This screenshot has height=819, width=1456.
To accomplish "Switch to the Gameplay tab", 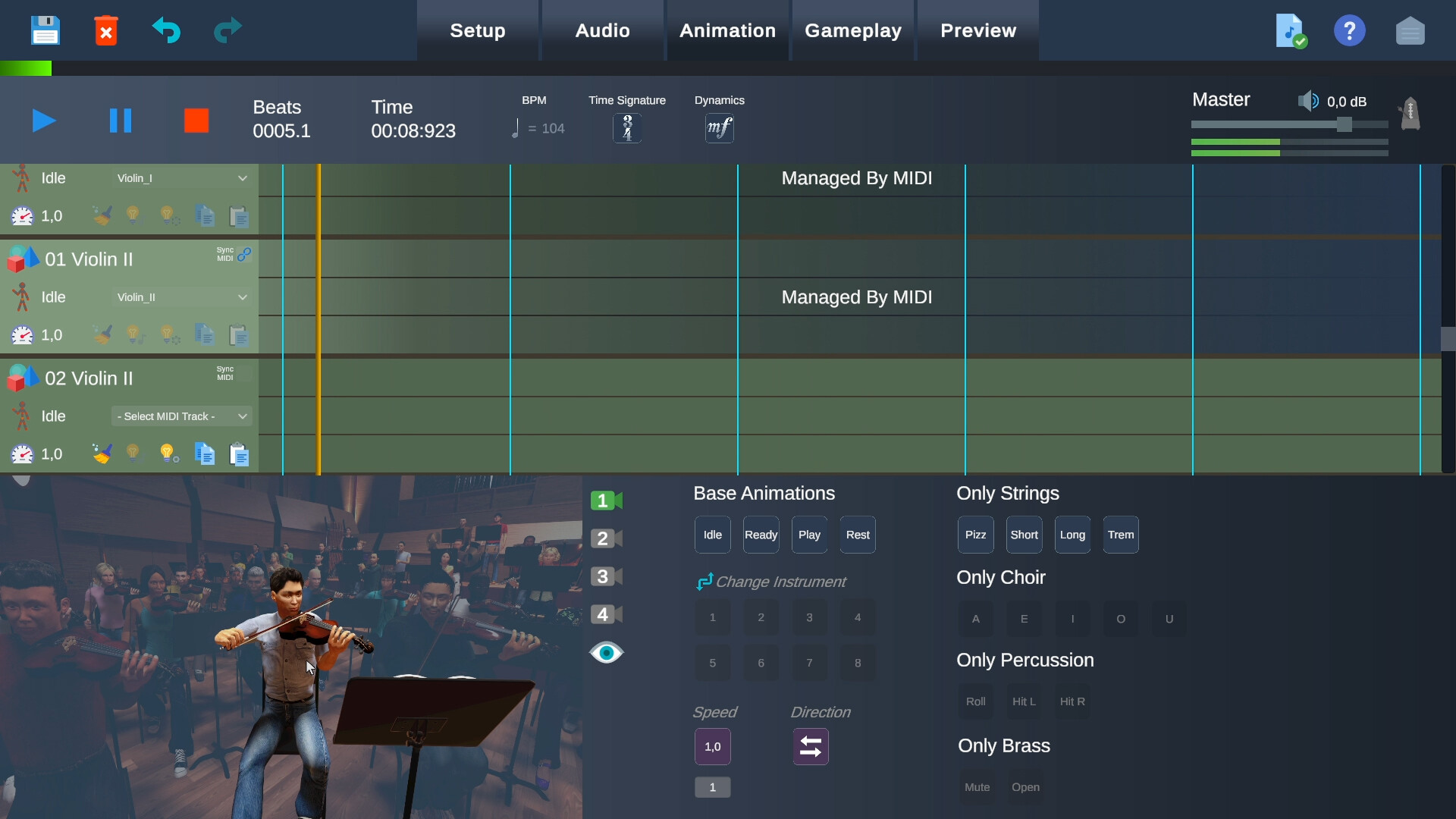I will point(853,30).
